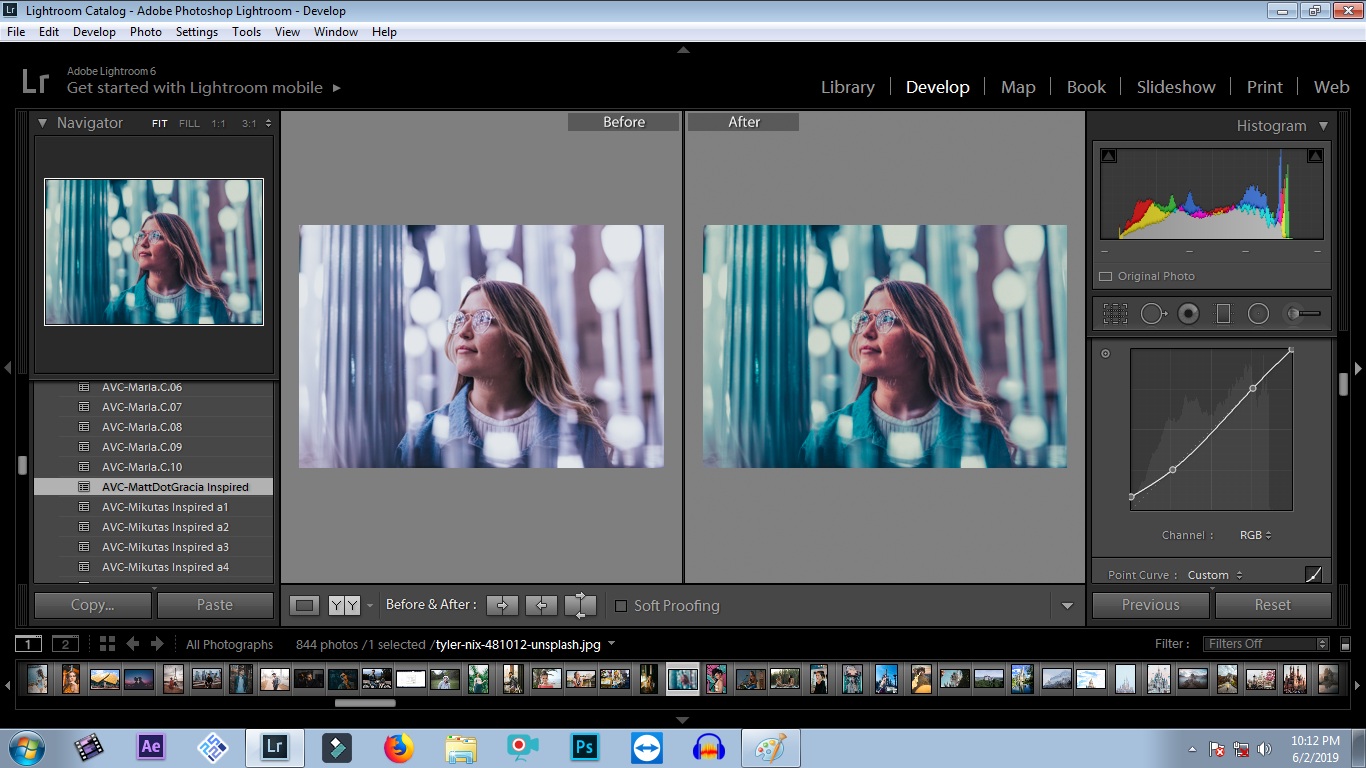
Task: Open Audacity from the taskbar
Action: point(708,746)
